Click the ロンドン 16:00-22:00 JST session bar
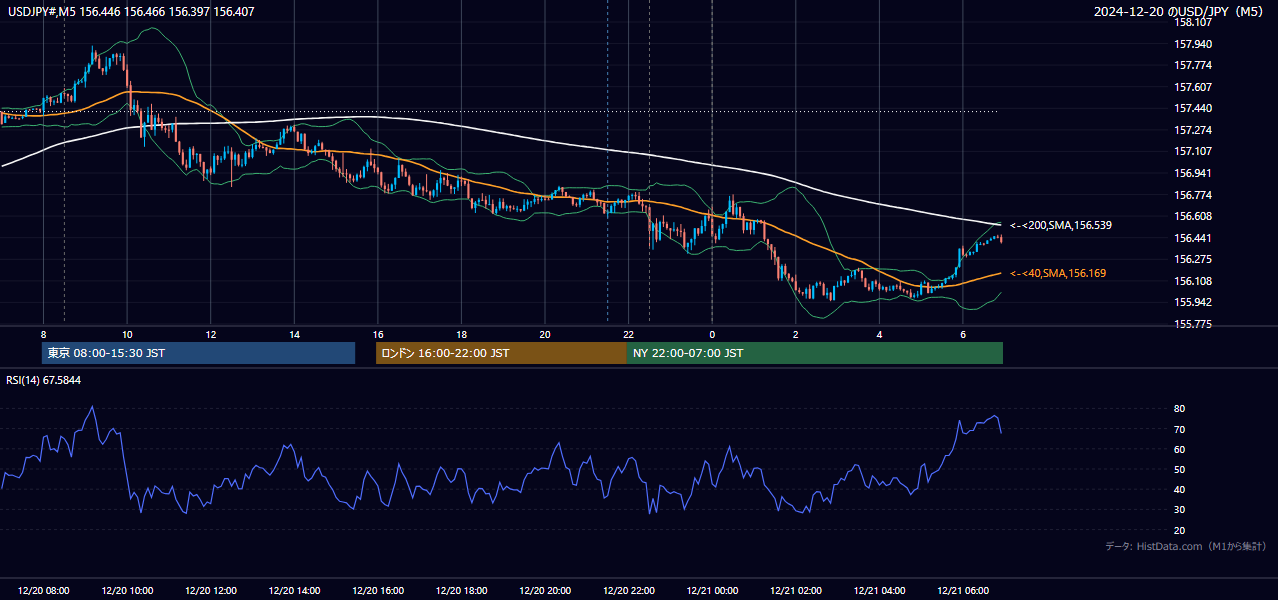Image resolution: width=1278 pixels, height=600 pixels. coord(501,353)
